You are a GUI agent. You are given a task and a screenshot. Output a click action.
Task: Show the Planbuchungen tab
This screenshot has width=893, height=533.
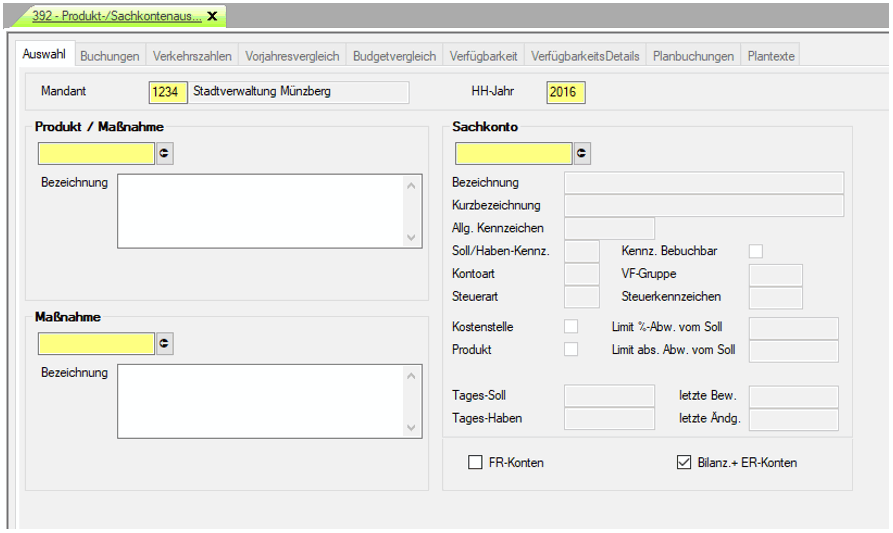click(693, 56)
